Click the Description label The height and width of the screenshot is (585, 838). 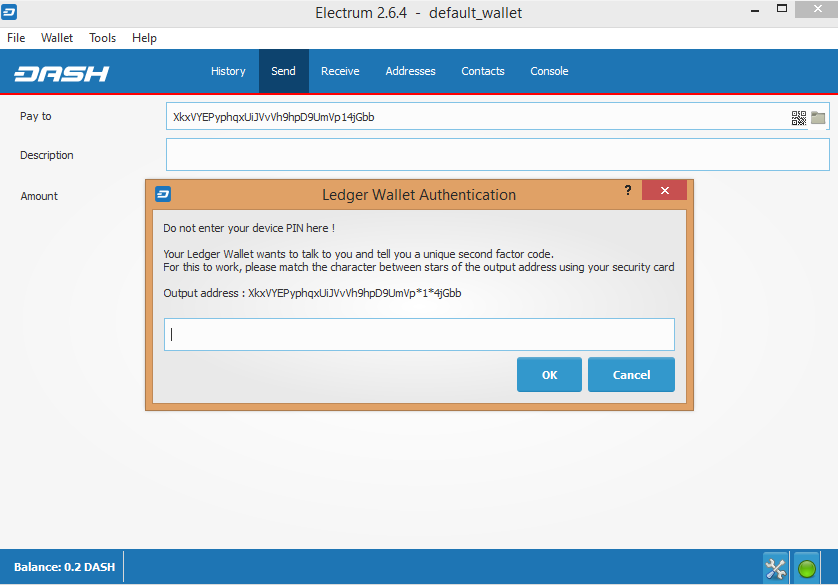click(46, 155)
